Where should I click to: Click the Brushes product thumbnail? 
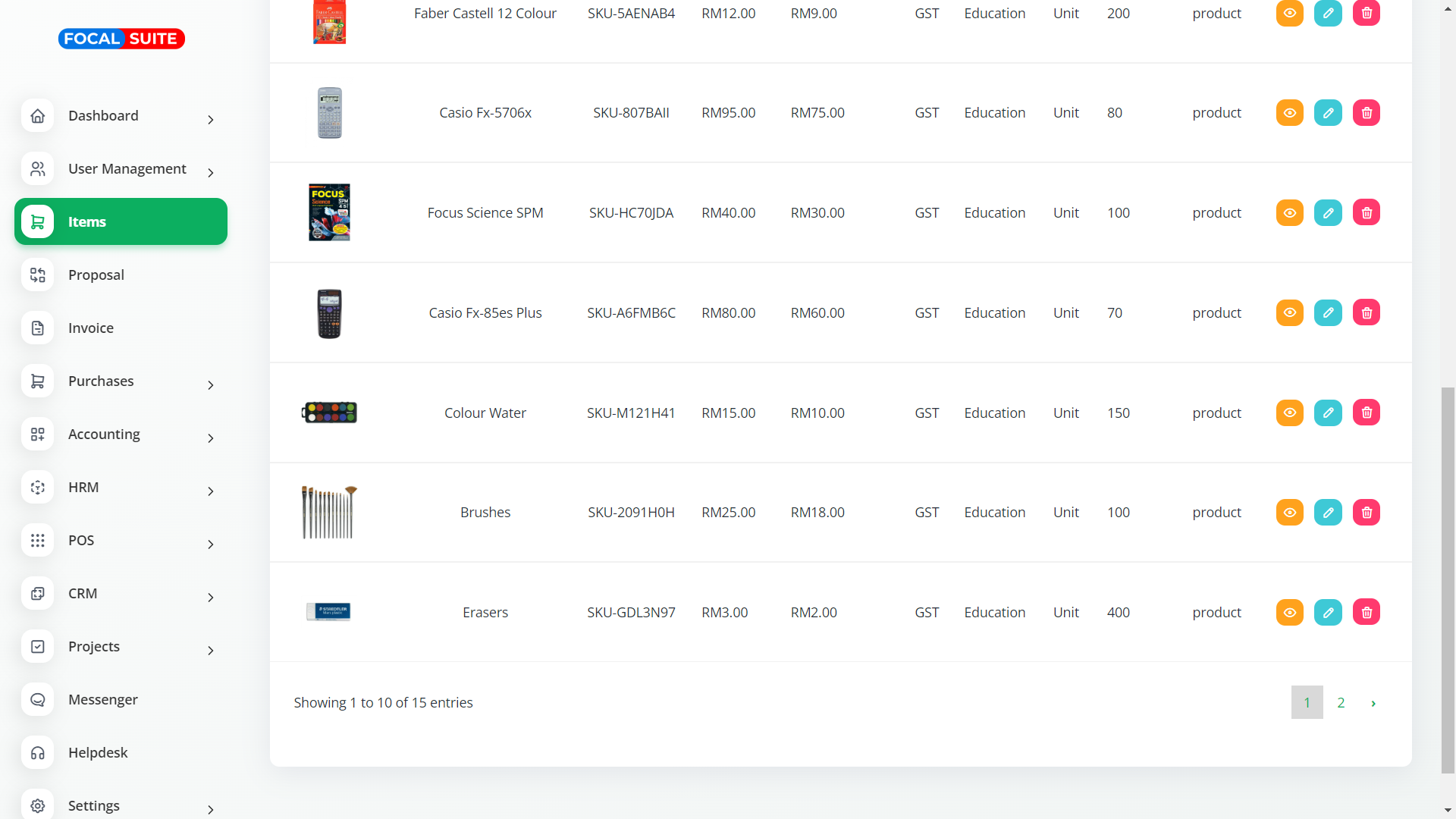point(329,513)
